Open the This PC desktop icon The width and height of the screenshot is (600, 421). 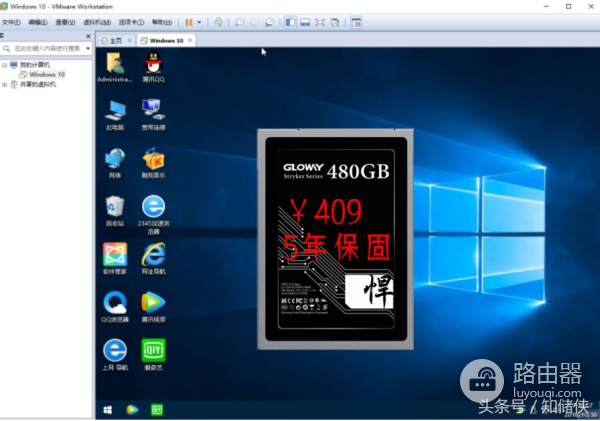[x=115, y=112]
